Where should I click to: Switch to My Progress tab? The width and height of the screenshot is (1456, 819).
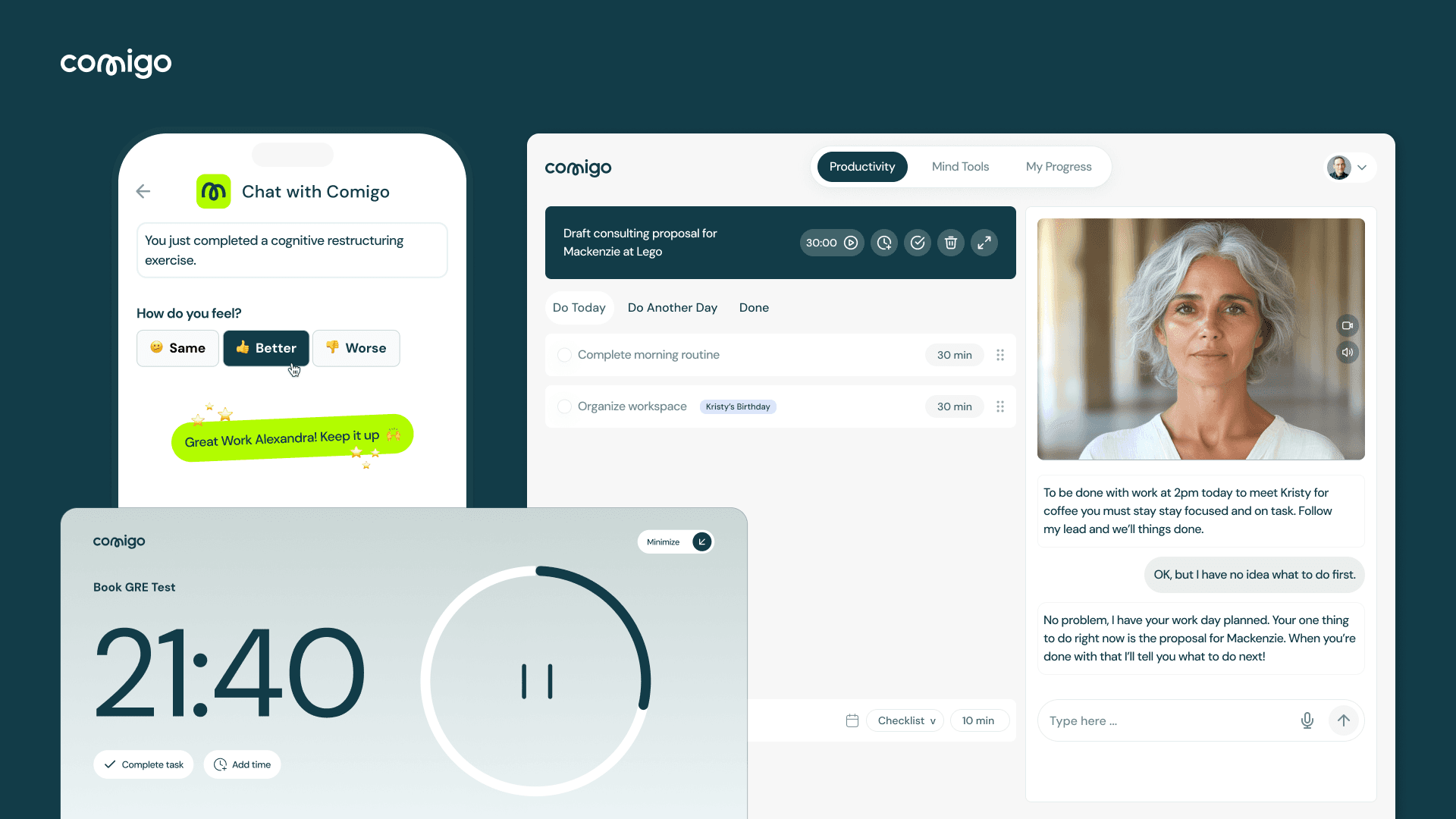[x=1058, y=167]
